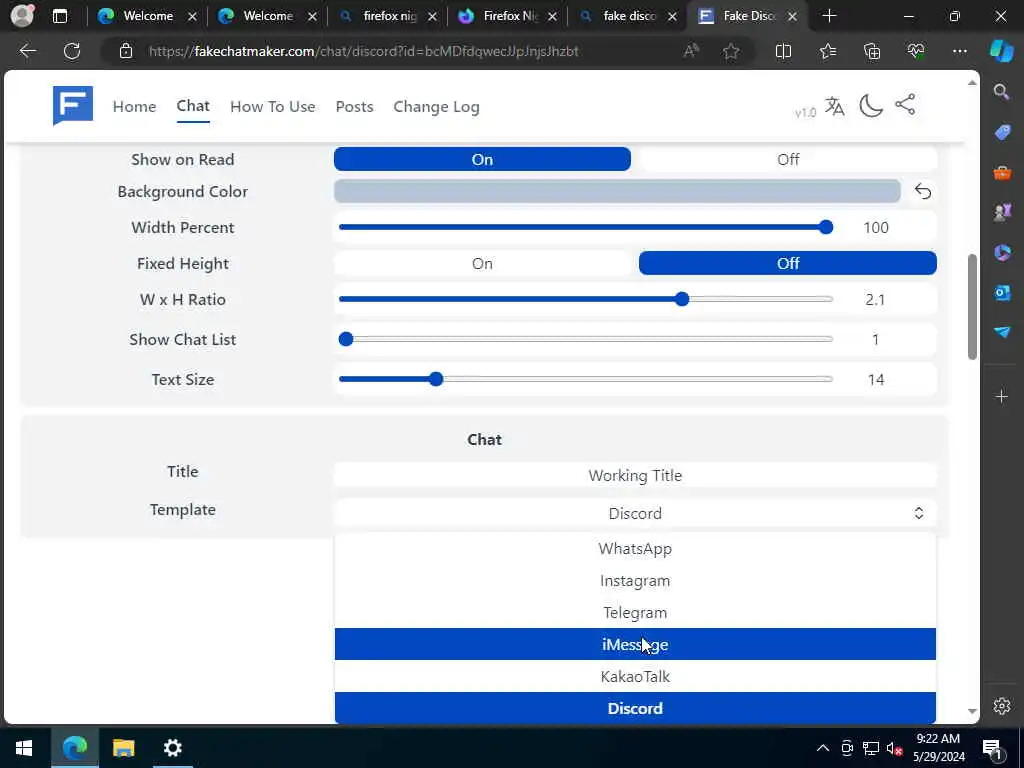The image size is (1024, 768).
Task: Toggle dark mode moon icon
Action: coord(871,105)
